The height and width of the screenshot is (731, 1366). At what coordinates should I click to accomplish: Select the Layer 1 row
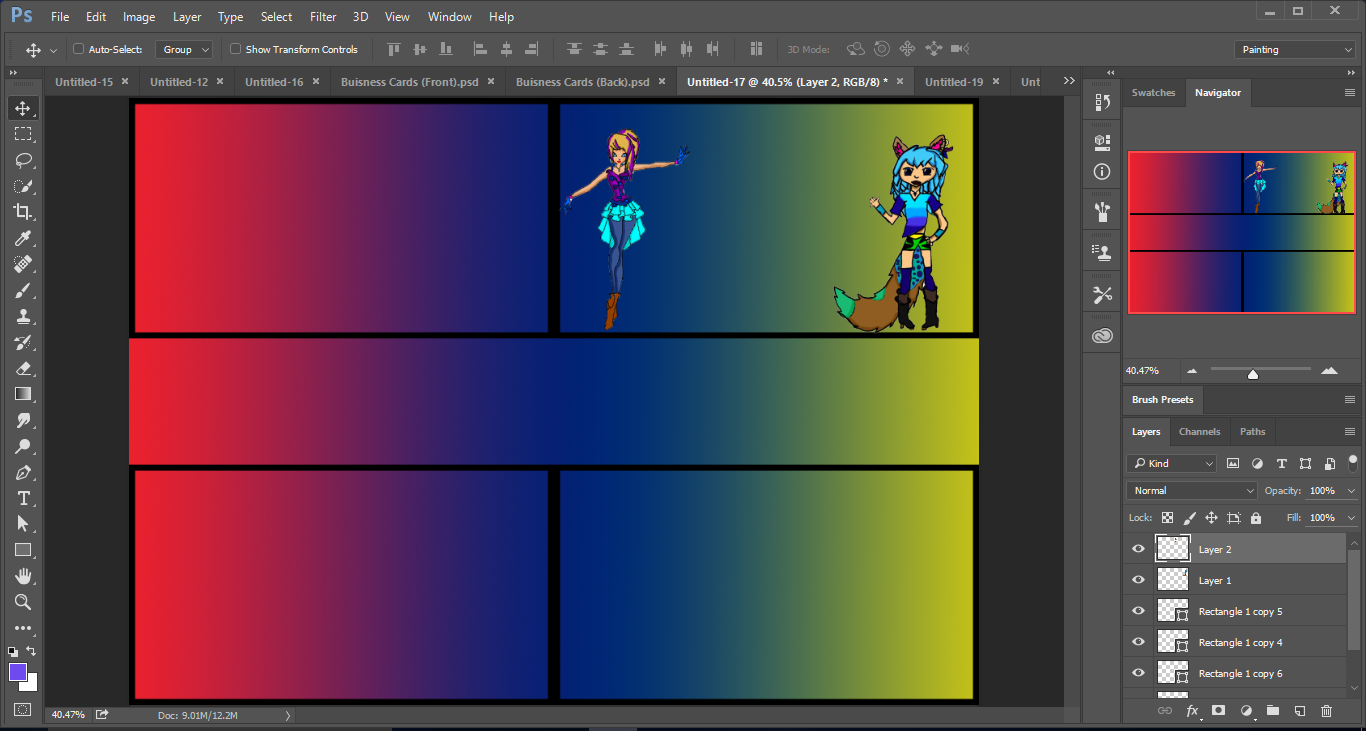point(1236,580)
